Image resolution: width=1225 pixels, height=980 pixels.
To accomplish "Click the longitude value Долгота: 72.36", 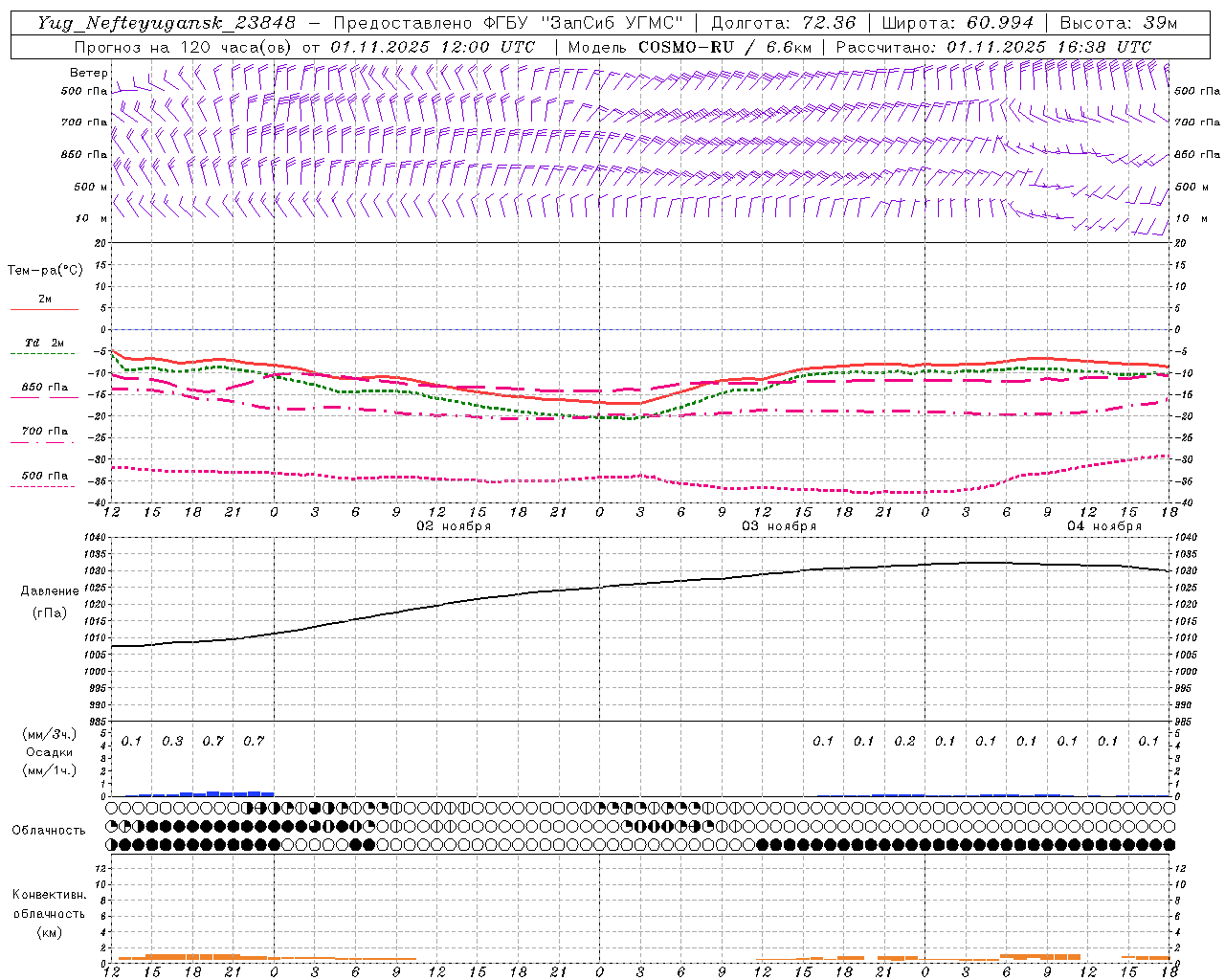I will pos(783,23).
